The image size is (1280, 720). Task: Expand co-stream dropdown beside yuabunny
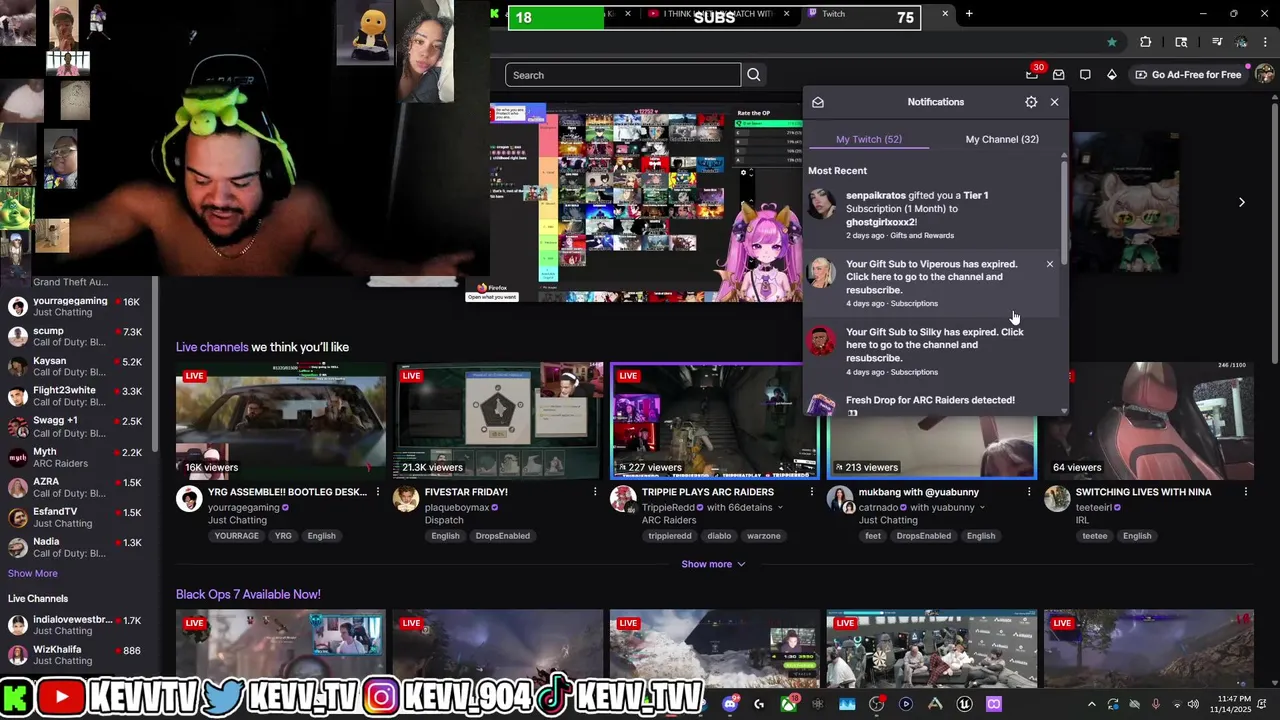(982, 508)
